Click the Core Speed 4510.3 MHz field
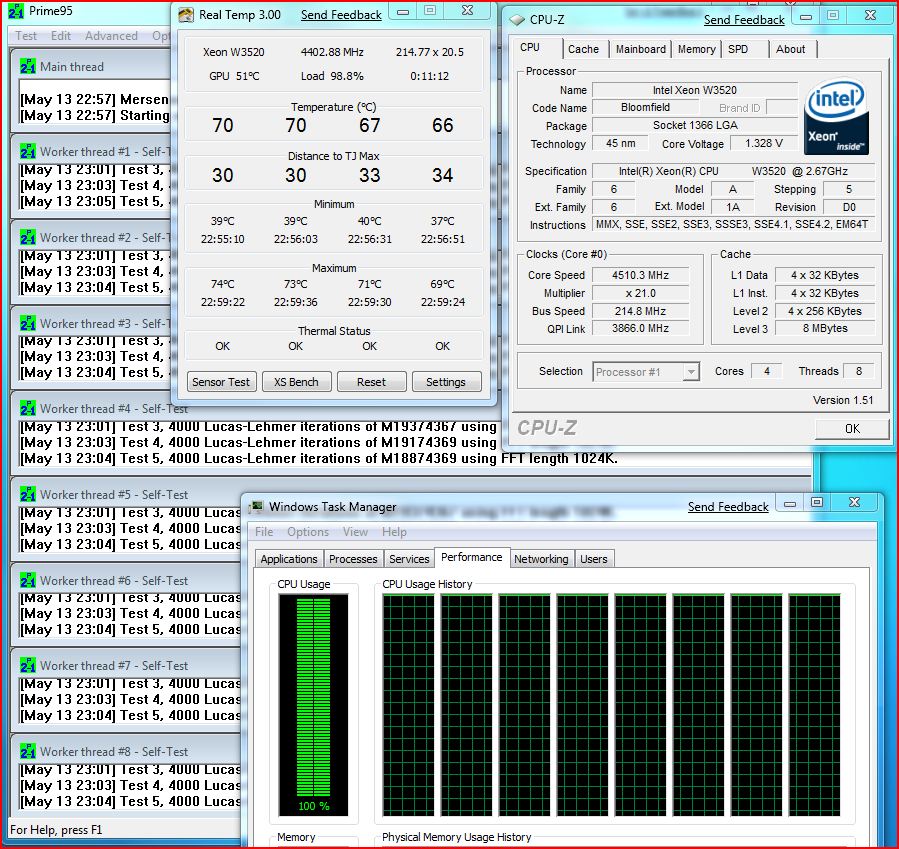 coord(640,275)
